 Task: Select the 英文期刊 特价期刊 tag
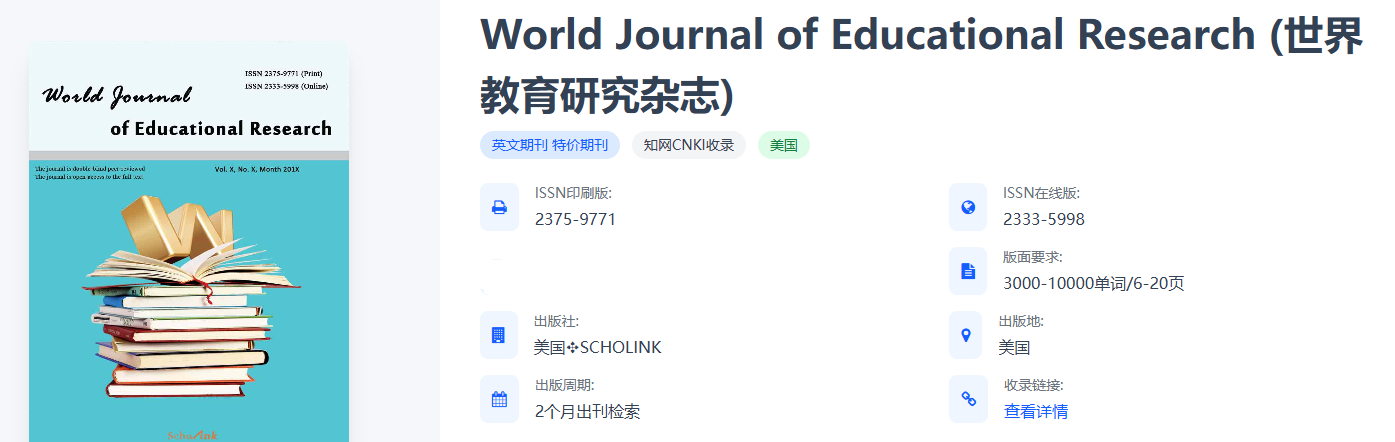550,145
